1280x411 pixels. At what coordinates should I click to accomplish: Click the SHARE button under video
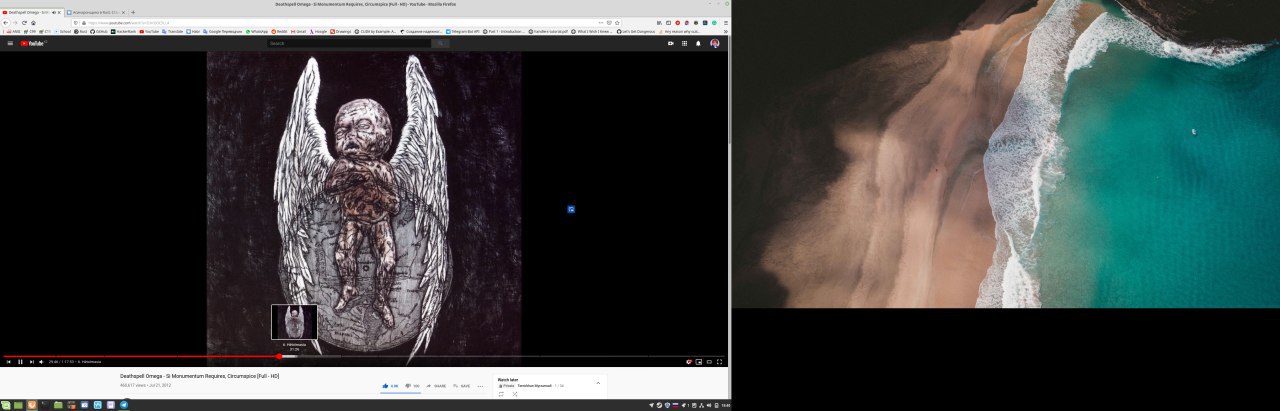click(436, 386)
